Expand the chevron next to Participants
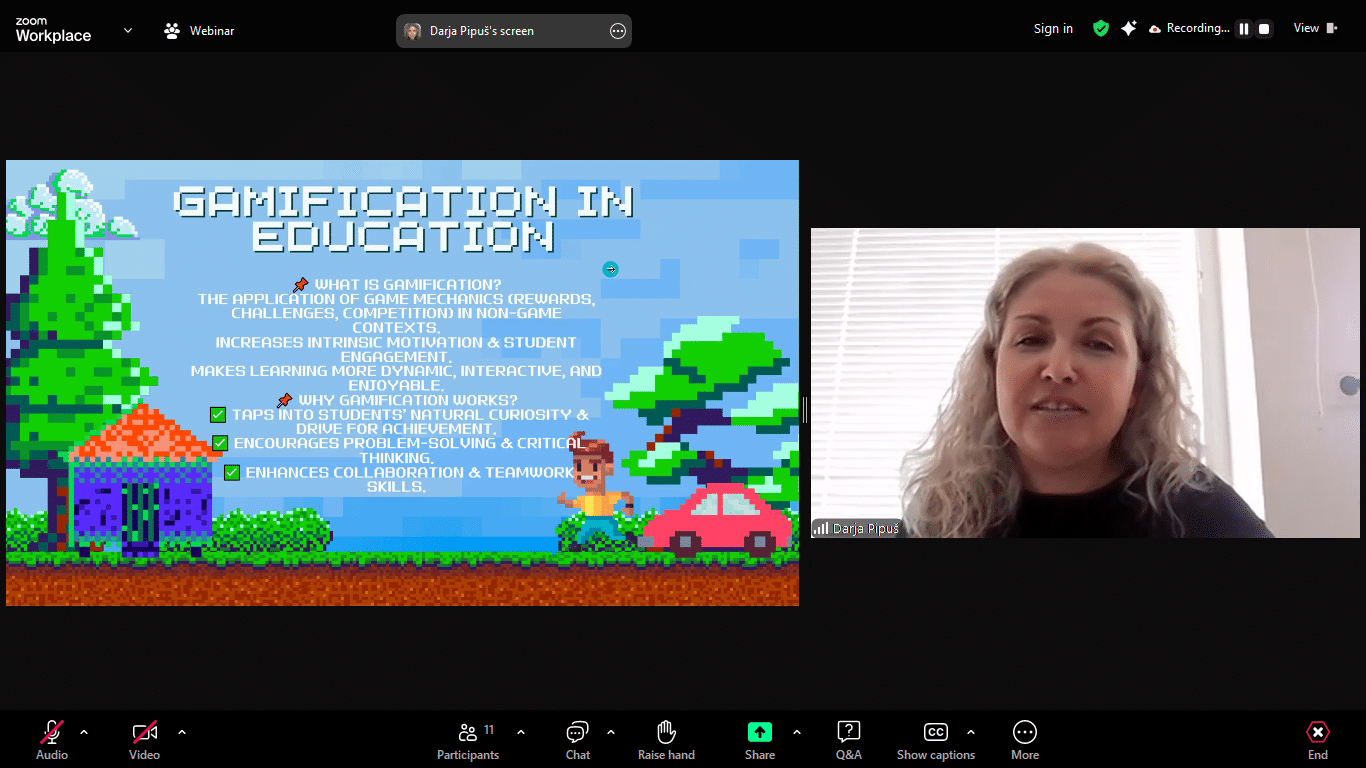 pos(521,732)
